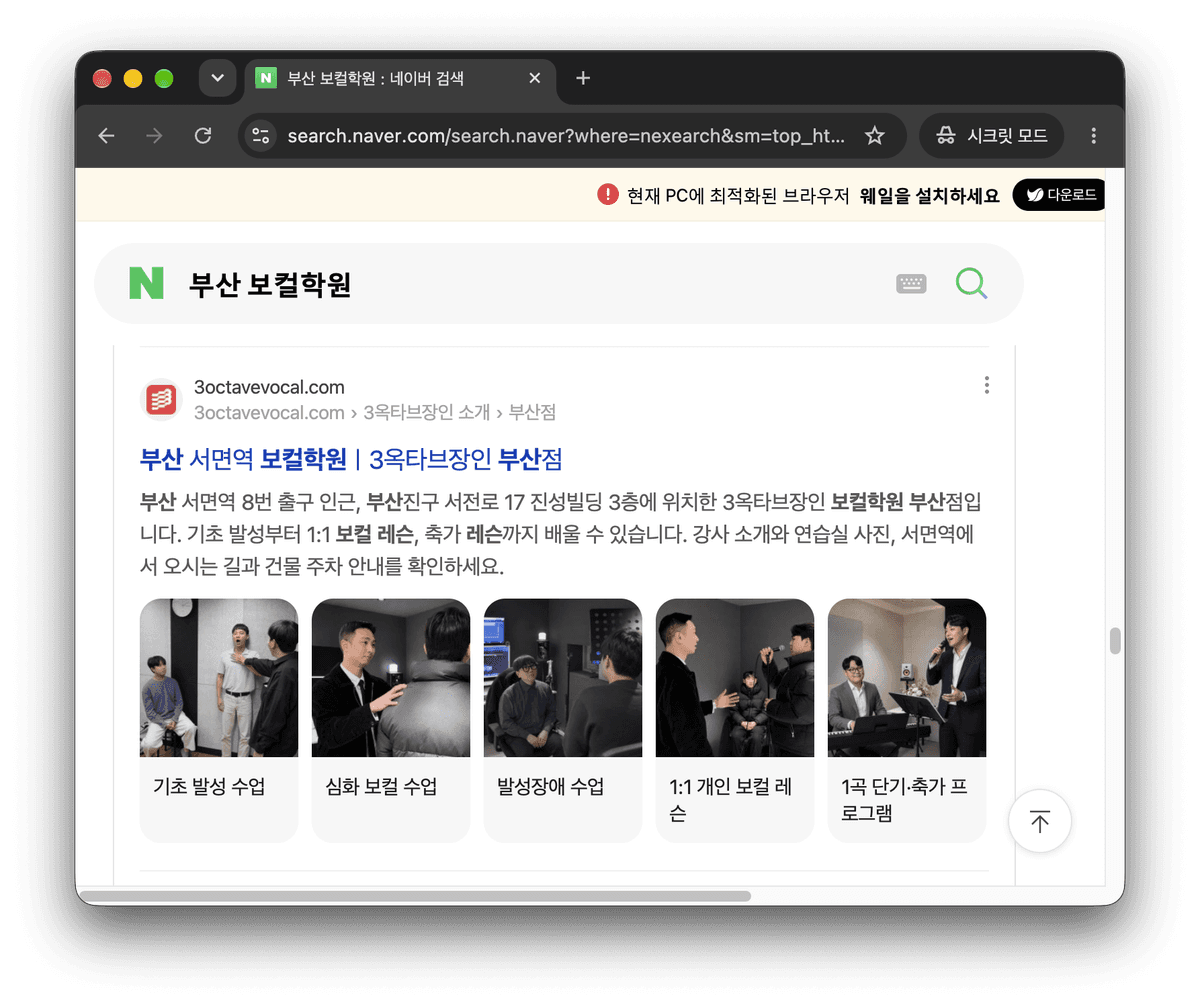Click the Naver N logo in search bar
Screen dimensions: 1200x1005
(146, 283)
